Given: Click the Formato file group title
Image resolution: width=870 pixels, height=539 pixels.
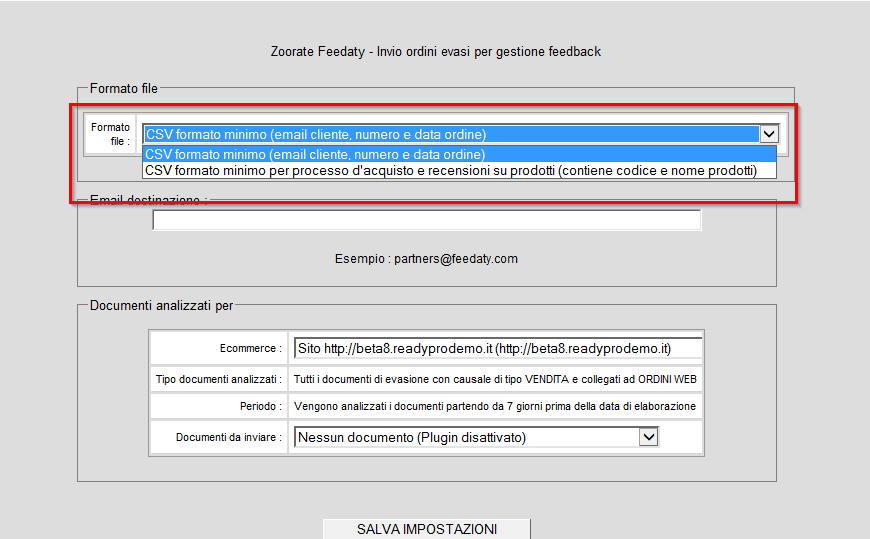Looking at the screenshot, I should pyautogui.click(x=124, y=88).
